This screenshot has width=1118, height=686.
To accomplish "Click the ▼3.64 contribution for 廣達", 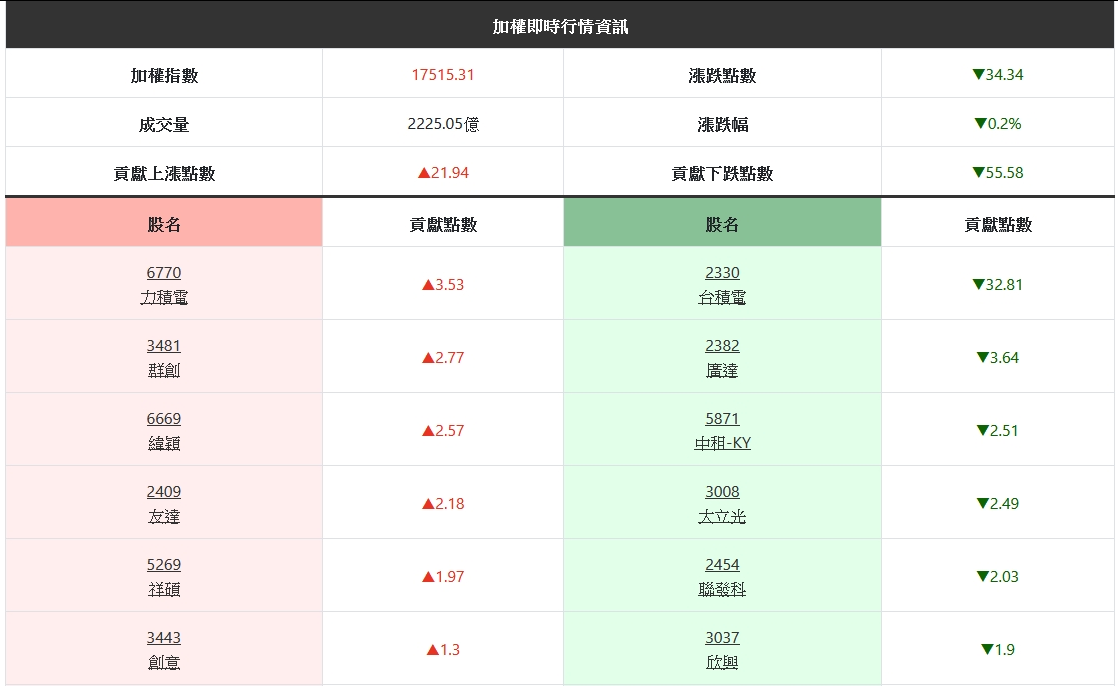I will click(998, 358).
